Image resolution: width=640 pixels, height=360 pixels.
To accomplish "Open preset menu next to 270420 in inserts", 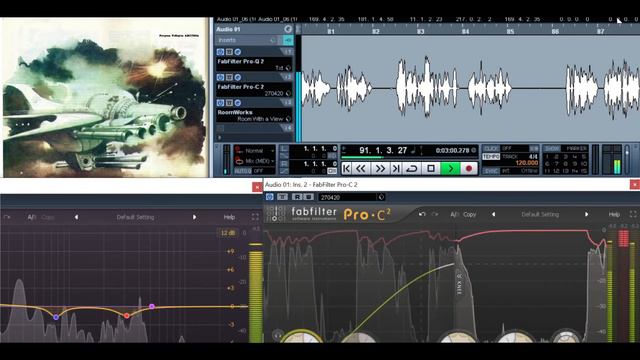I will point(289,93).
